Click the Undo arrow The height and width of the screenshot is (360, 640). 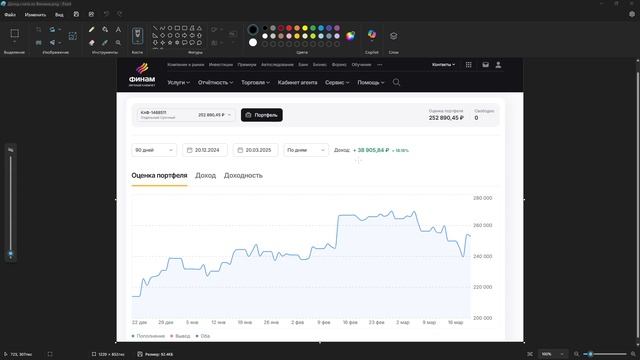click(107, 14)
